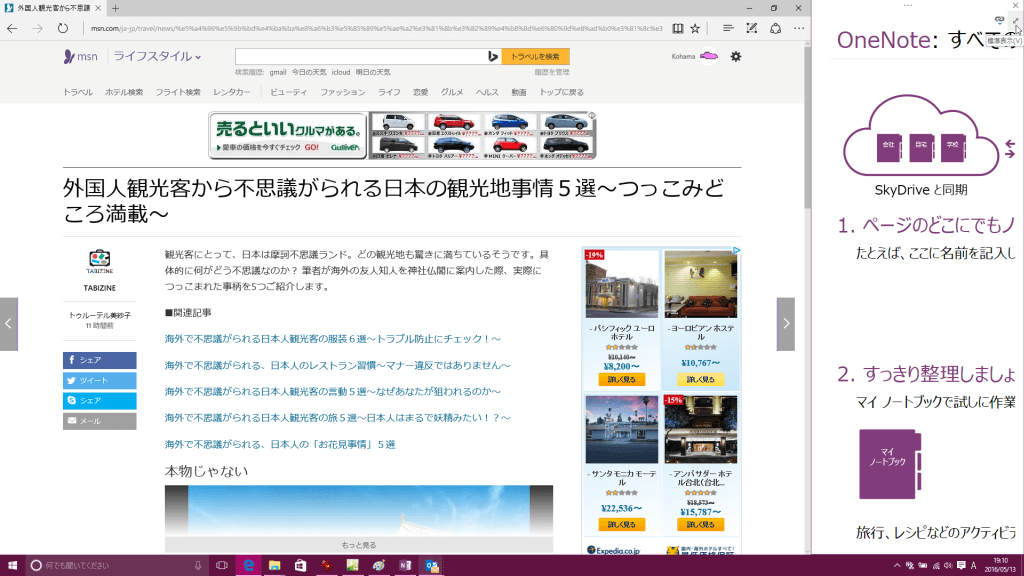Open the 旅５選 related article link

tap(338, 417)
